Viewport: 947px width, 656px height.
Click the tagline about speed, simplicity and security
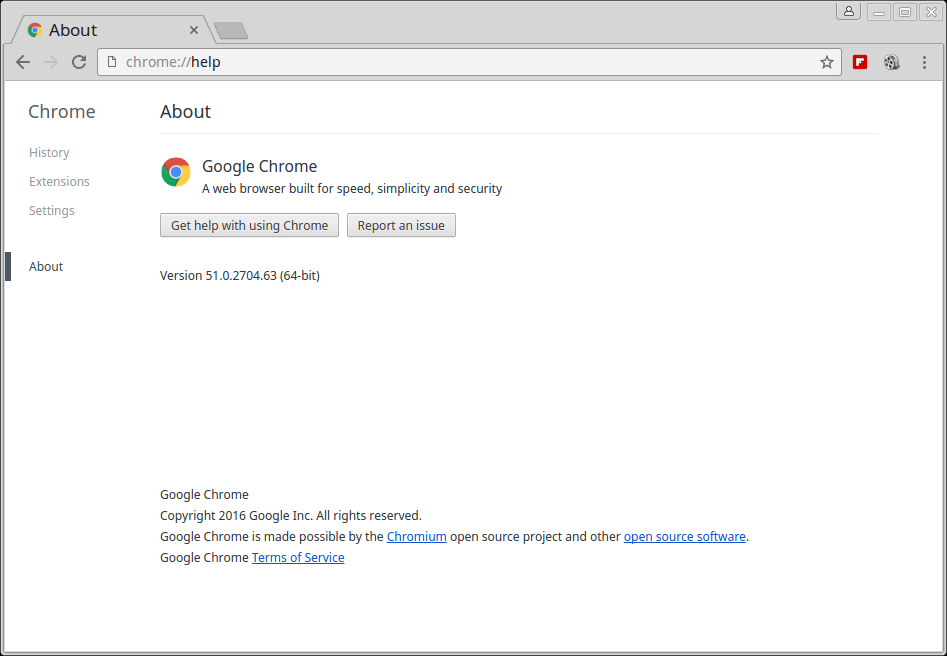pyautogui.click(x=352, y=188)
